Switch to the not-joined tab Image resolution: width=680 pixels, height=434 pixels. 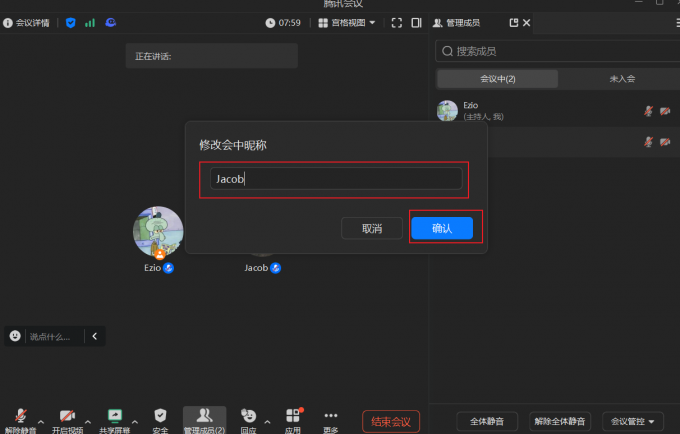pyautogui.click(x=622, y=79)
